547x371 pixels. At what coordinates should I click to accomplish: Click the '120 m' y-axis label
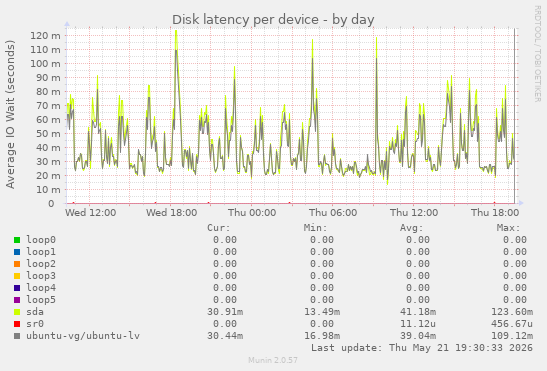[45, 36]
